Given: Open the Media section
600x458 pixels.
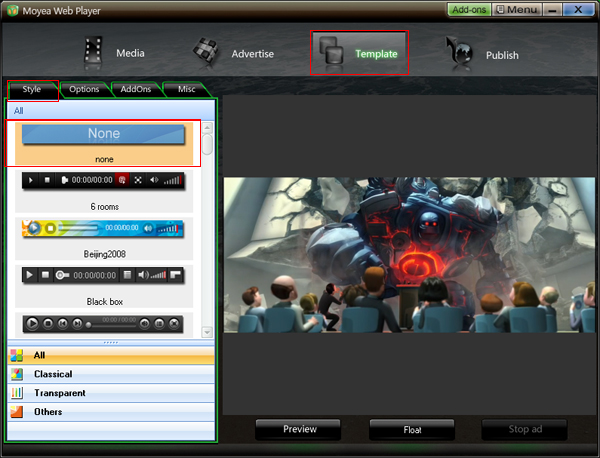Looking at the screenshot, I should pyautogui.click(x=115, y=53).
